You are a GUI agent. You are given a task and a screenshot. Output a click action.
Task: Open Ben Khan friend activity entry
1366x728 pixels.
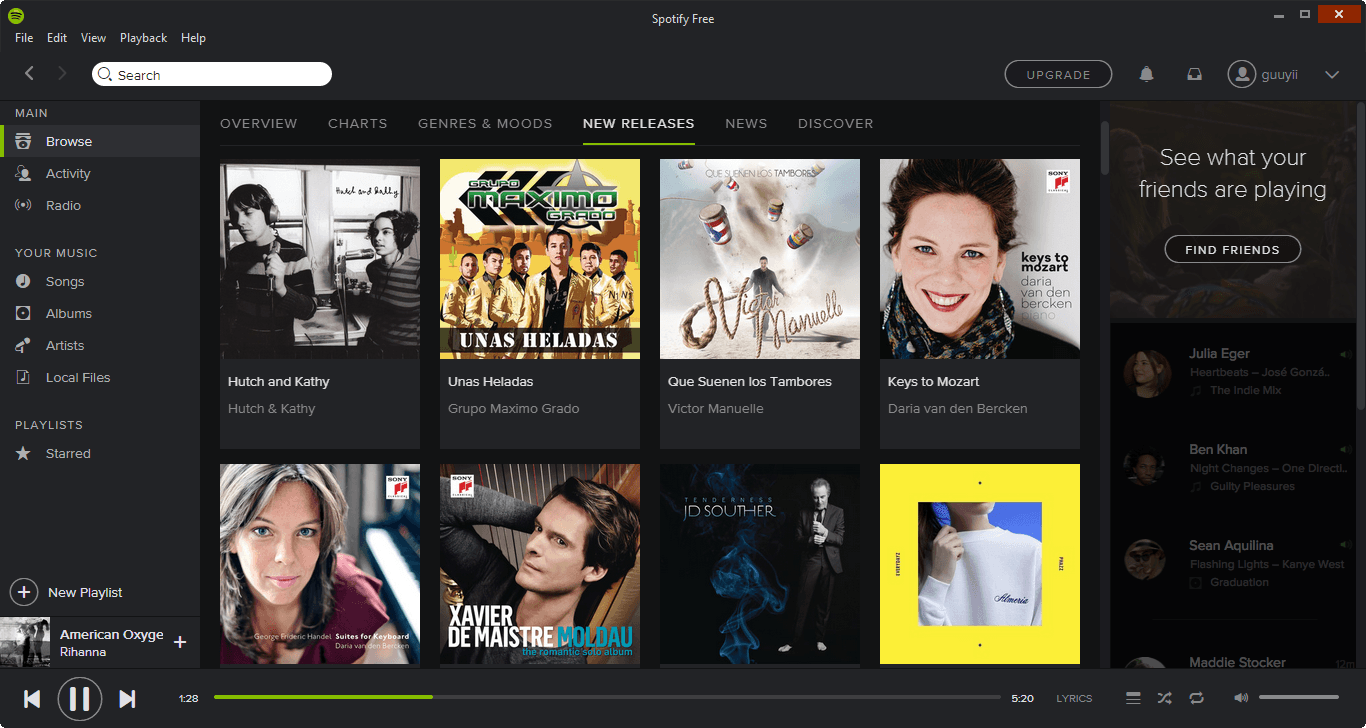coord(1234,467)
